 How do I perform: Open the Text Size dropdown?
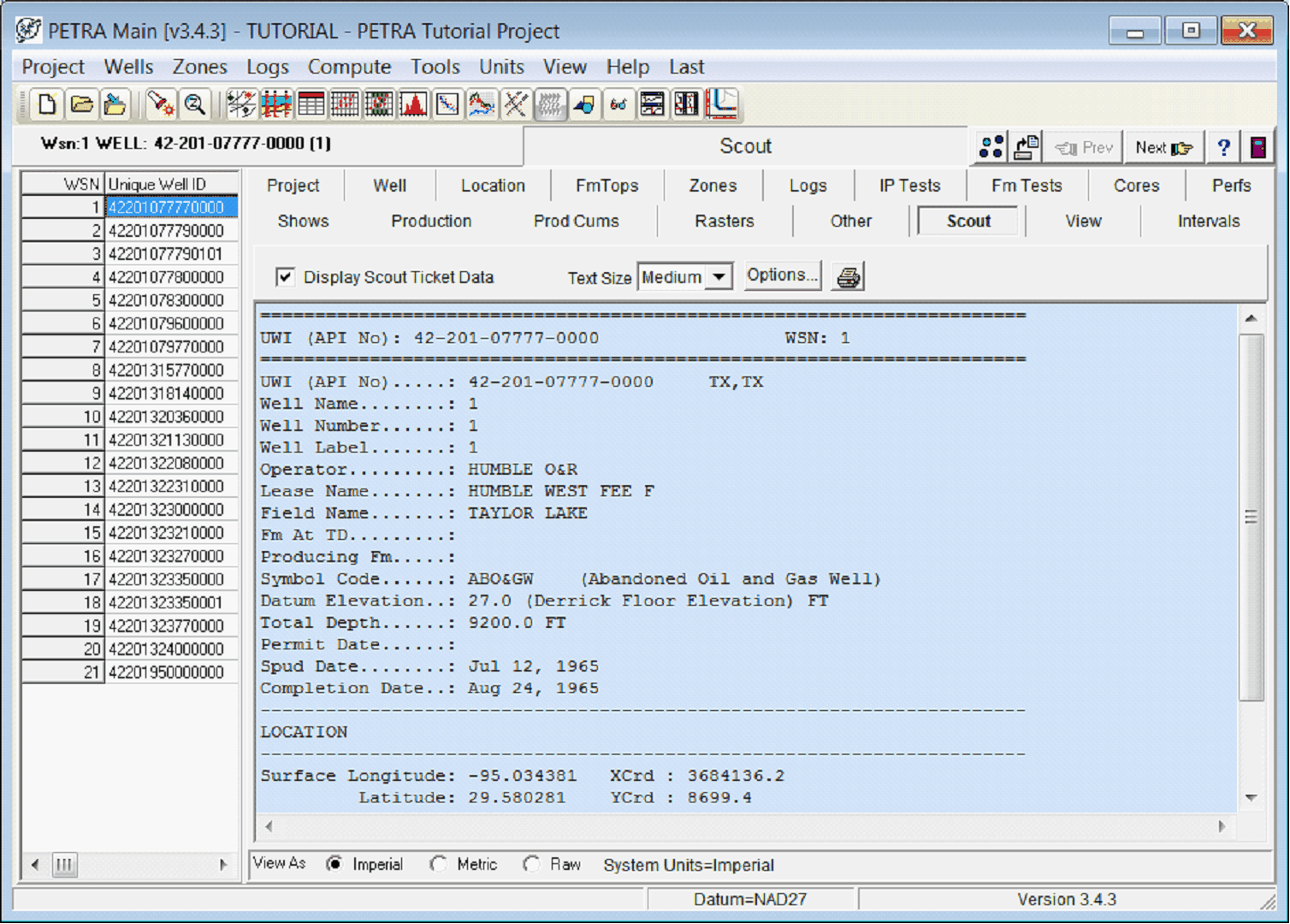(x=719, y=277)
